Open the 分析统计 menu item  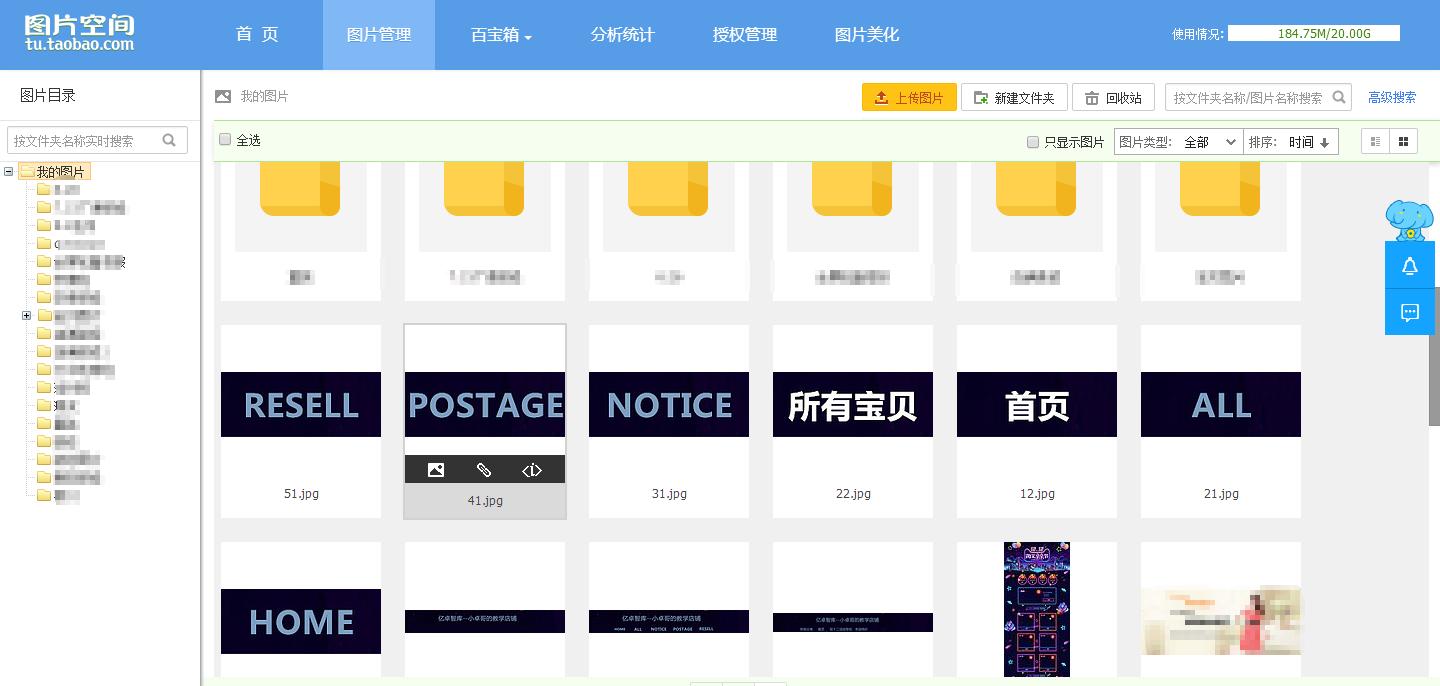[622, 33]
